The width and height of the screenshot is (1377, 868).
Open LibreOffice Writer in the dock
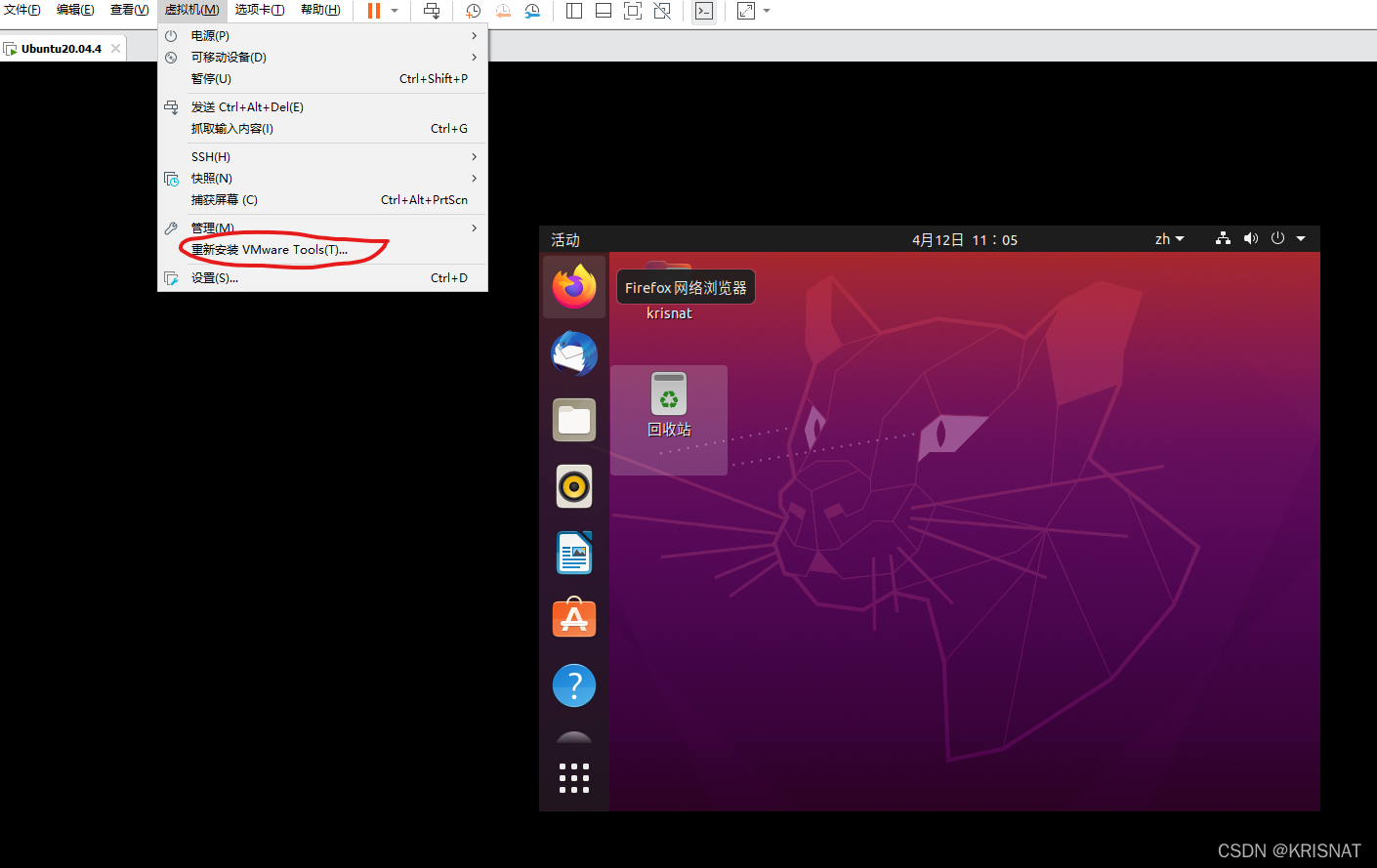click(574, 553)
